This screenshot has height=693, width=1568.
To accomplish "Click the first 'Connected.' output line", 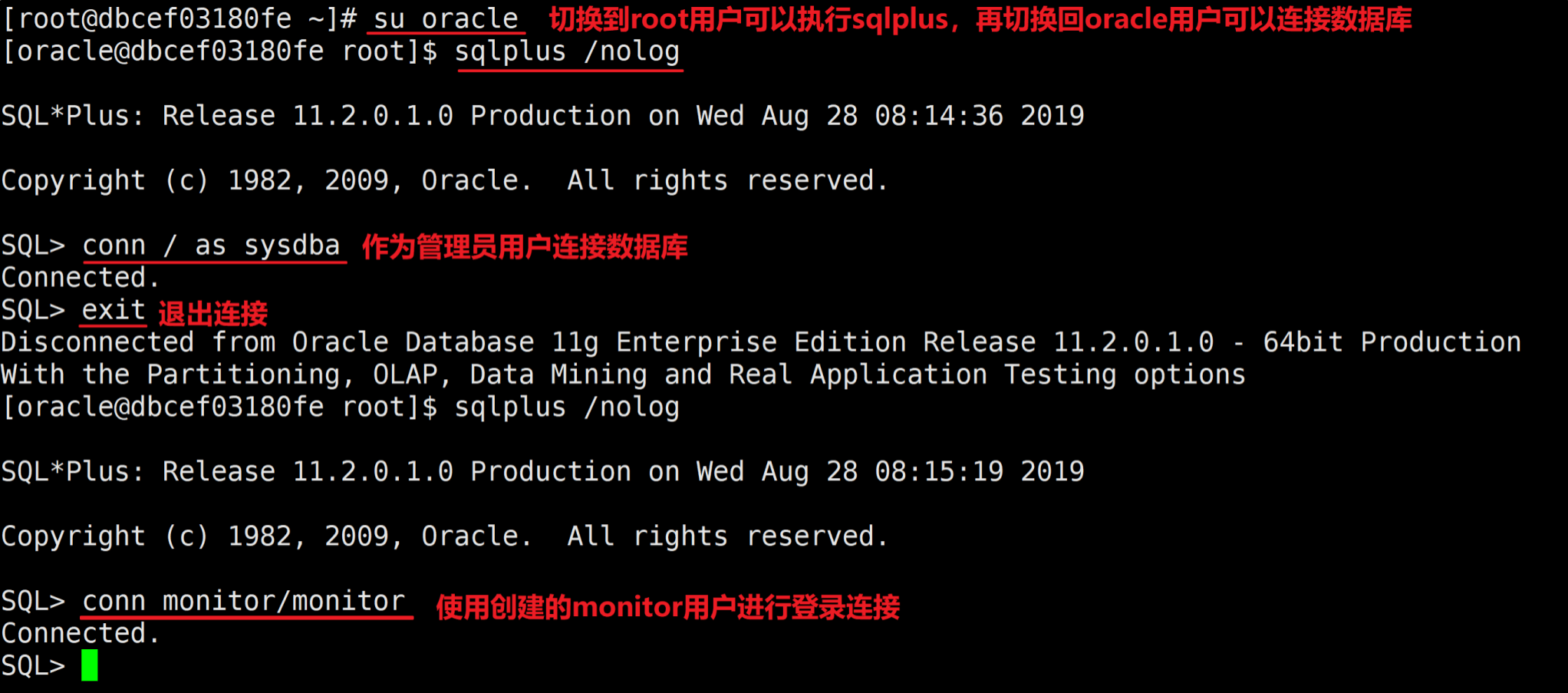I will click(80, 277).
